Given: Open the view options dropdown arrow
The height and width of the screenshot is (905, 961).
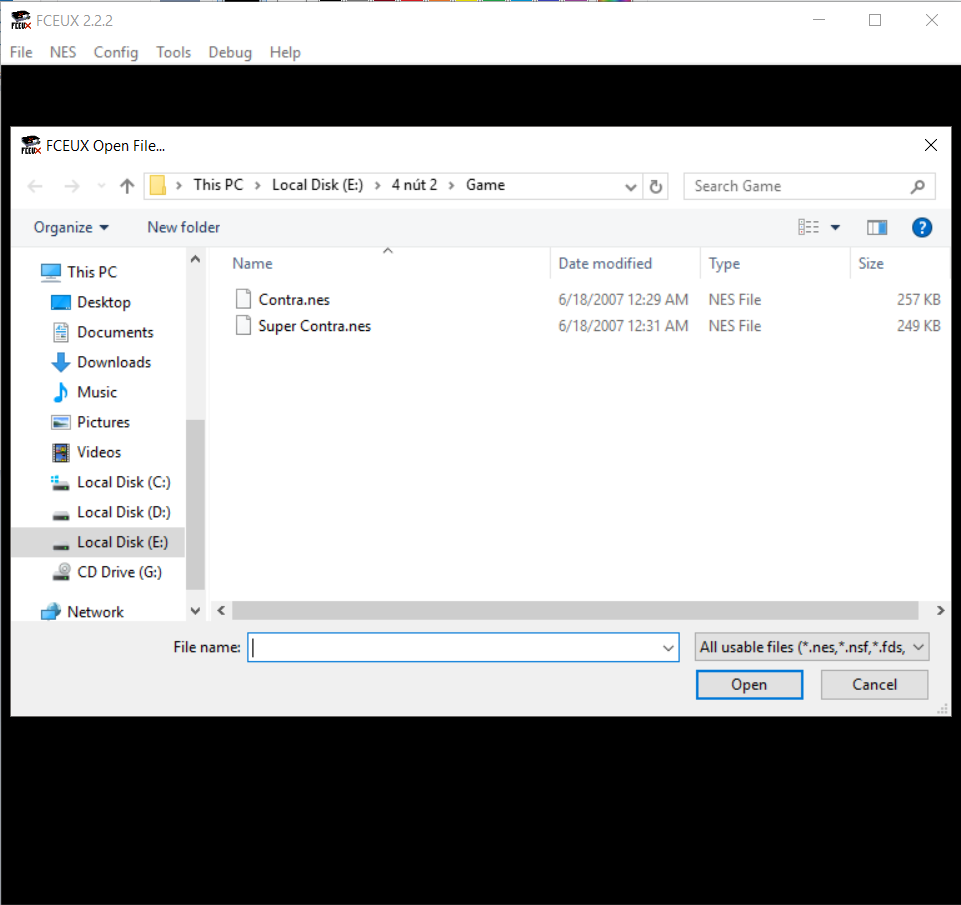Looking at the screenshot, I should pos(836,228).
